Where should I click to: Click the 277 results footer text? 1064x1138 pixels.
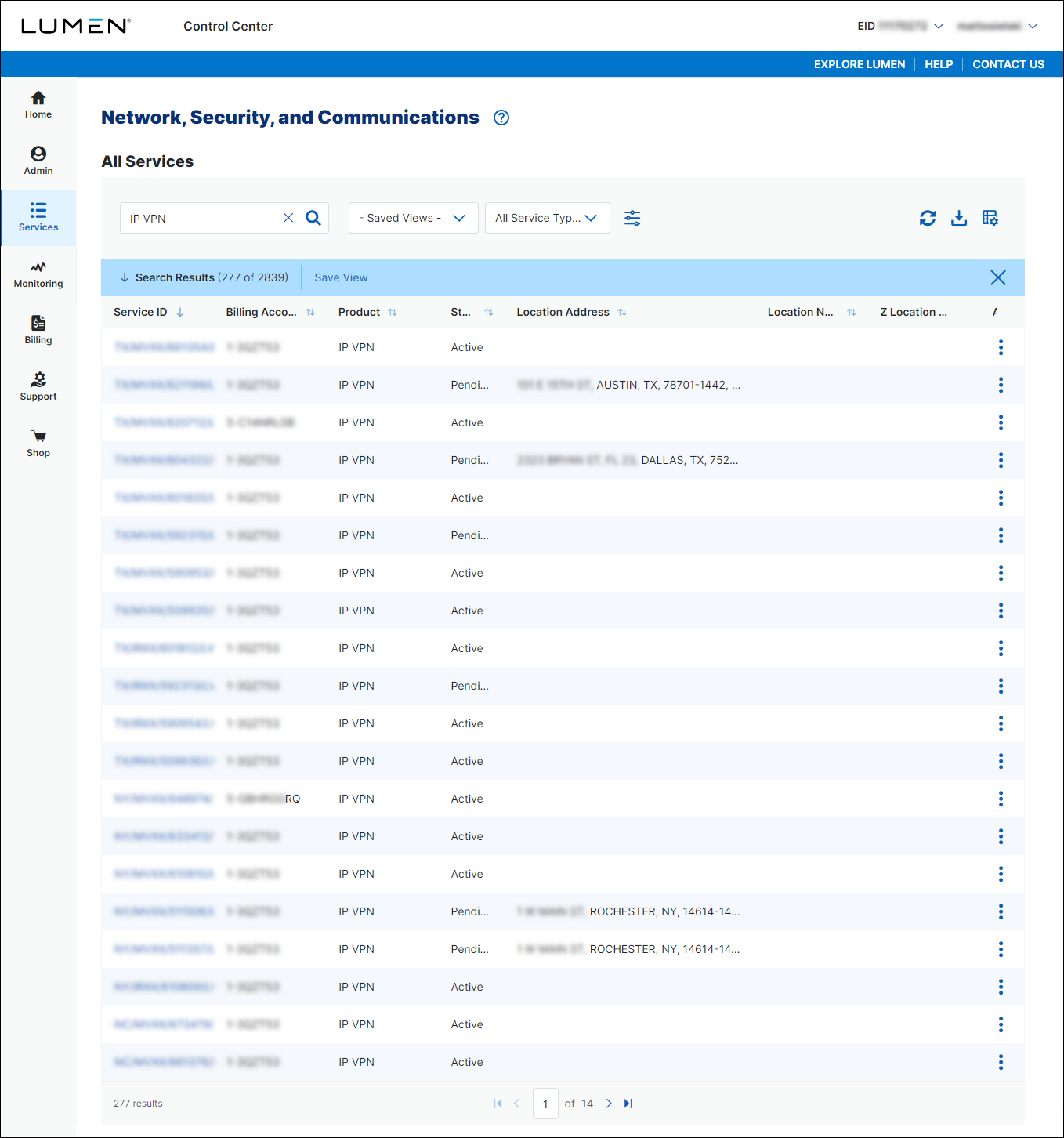138,1104
